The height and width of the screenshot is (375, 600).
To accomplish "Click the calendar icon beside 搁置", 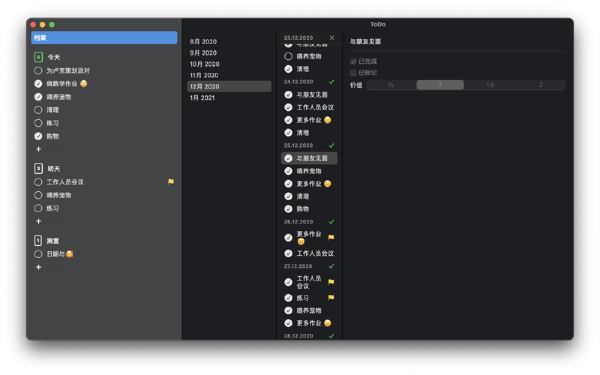I will (x=38, y=241).
